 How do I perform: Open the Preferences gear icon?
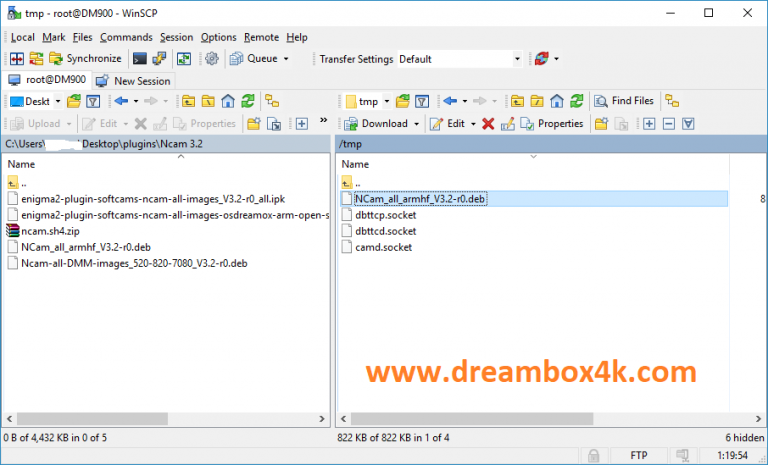pyautogui.click(x=212, y=59)
